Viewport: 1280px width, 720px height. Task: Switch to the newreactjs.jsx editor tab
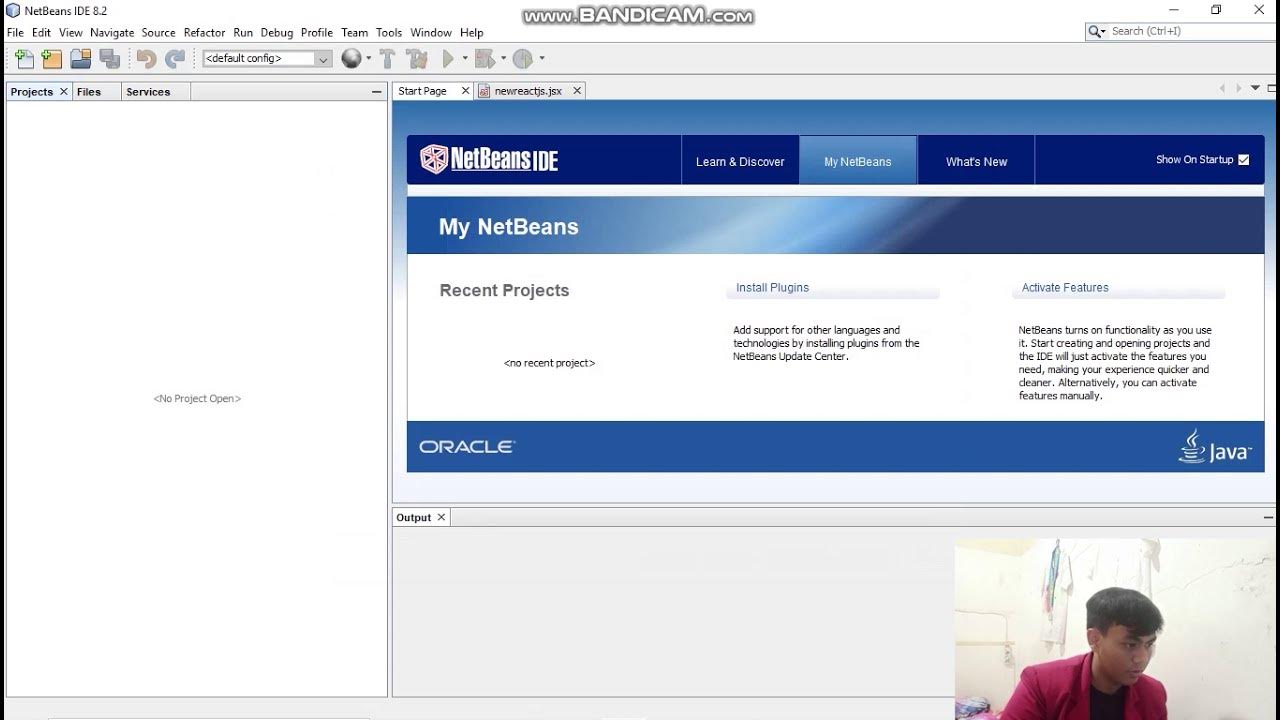coord(528,91)
